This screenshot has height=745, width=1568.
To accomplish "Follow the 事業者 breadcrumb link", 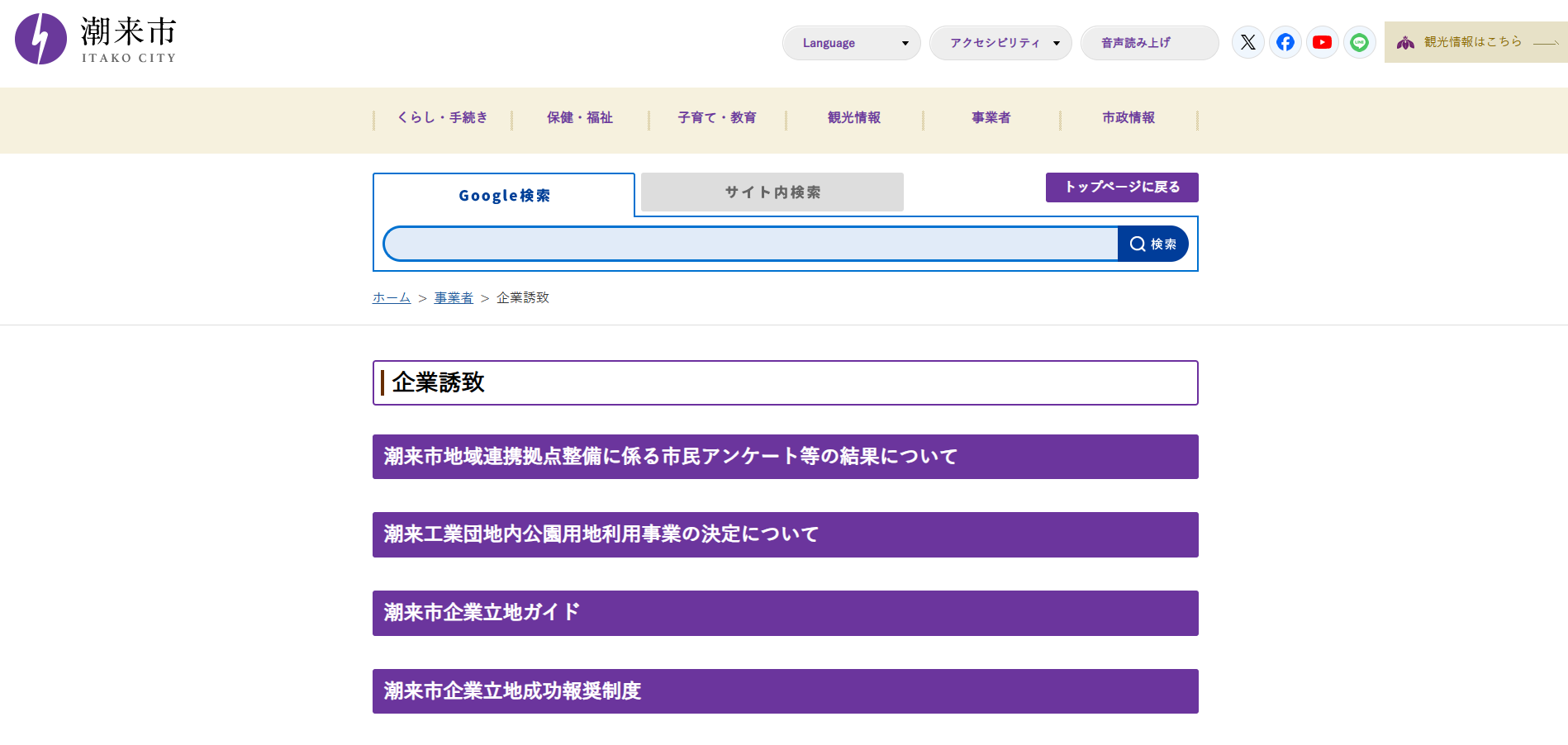I will (454, 297).
